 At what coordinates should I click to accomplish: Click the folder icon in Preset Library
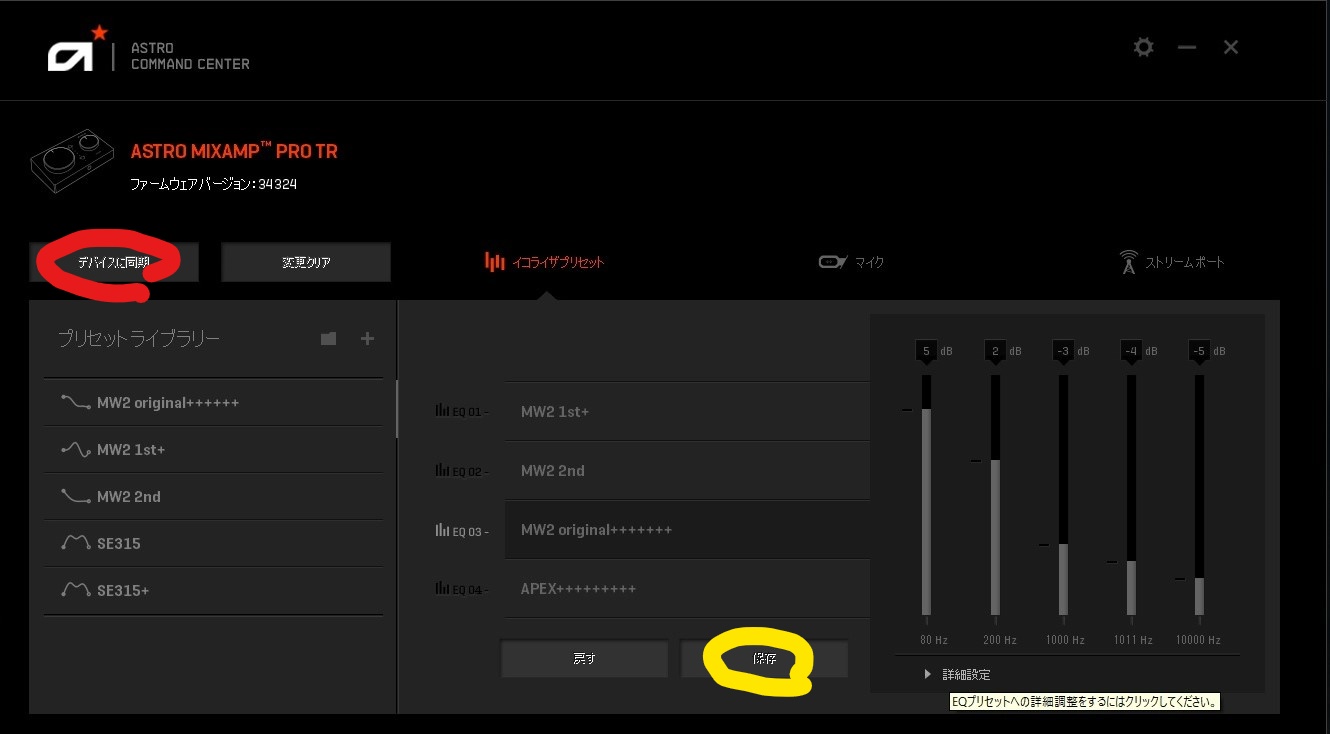(328, 339)
